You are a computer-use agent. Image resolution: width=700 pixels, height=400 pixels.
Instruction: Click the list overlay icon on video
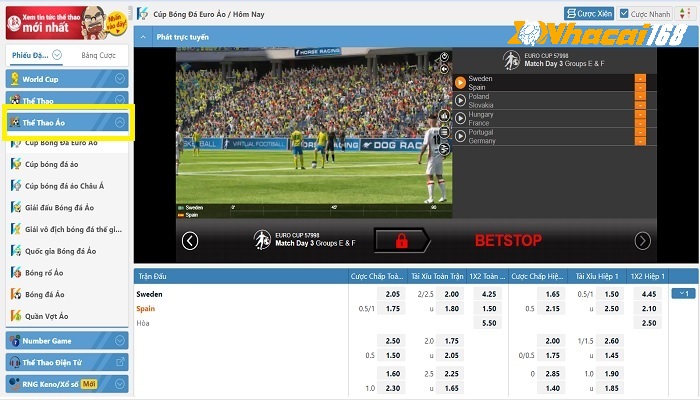point(444,132)
